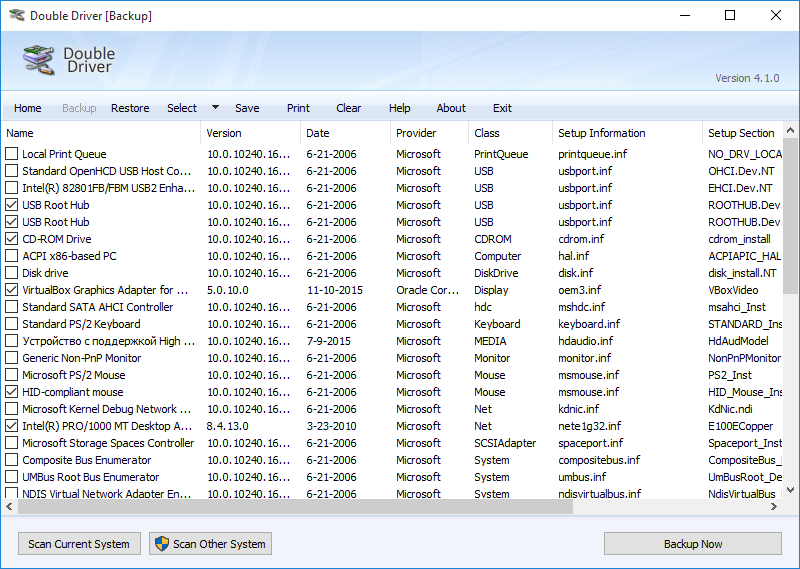The height and width of the screenshot is (569, 800).
Task: Open the About menu item
Action: [x=451, y=108]
